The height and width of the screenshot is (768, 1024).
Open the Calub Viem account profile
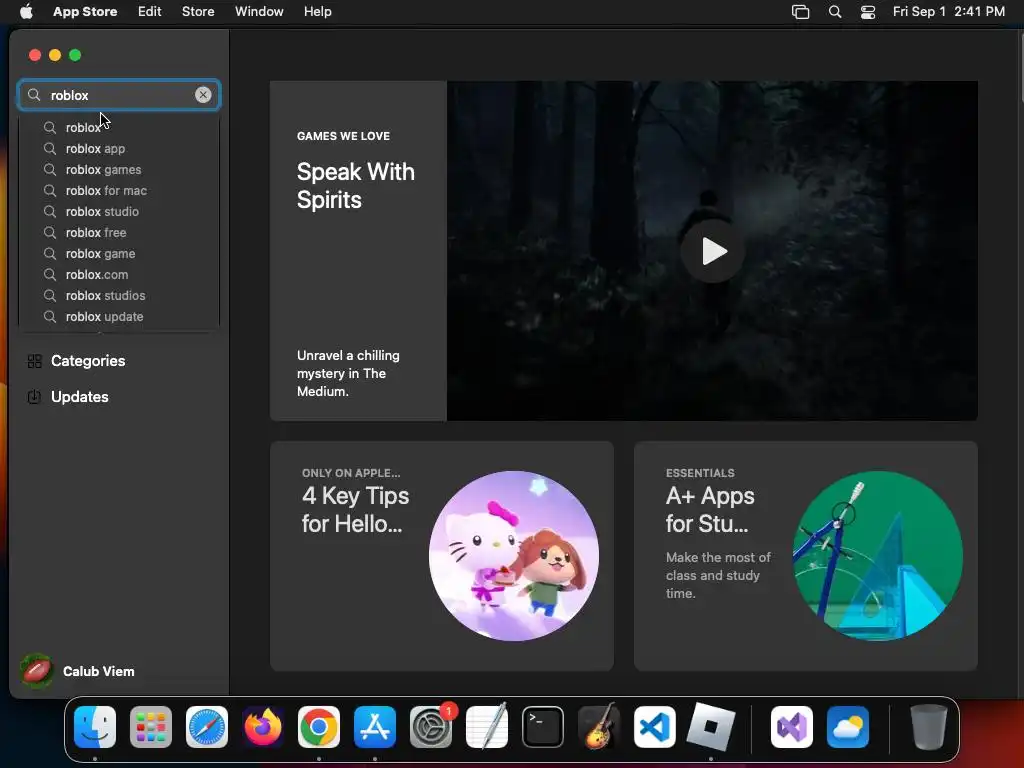[x=78, y=671]
